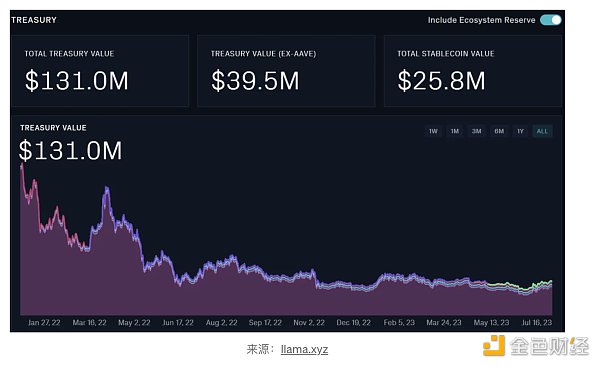
Task: Open the llama.xyz source link
Action: tap(304, 349)
